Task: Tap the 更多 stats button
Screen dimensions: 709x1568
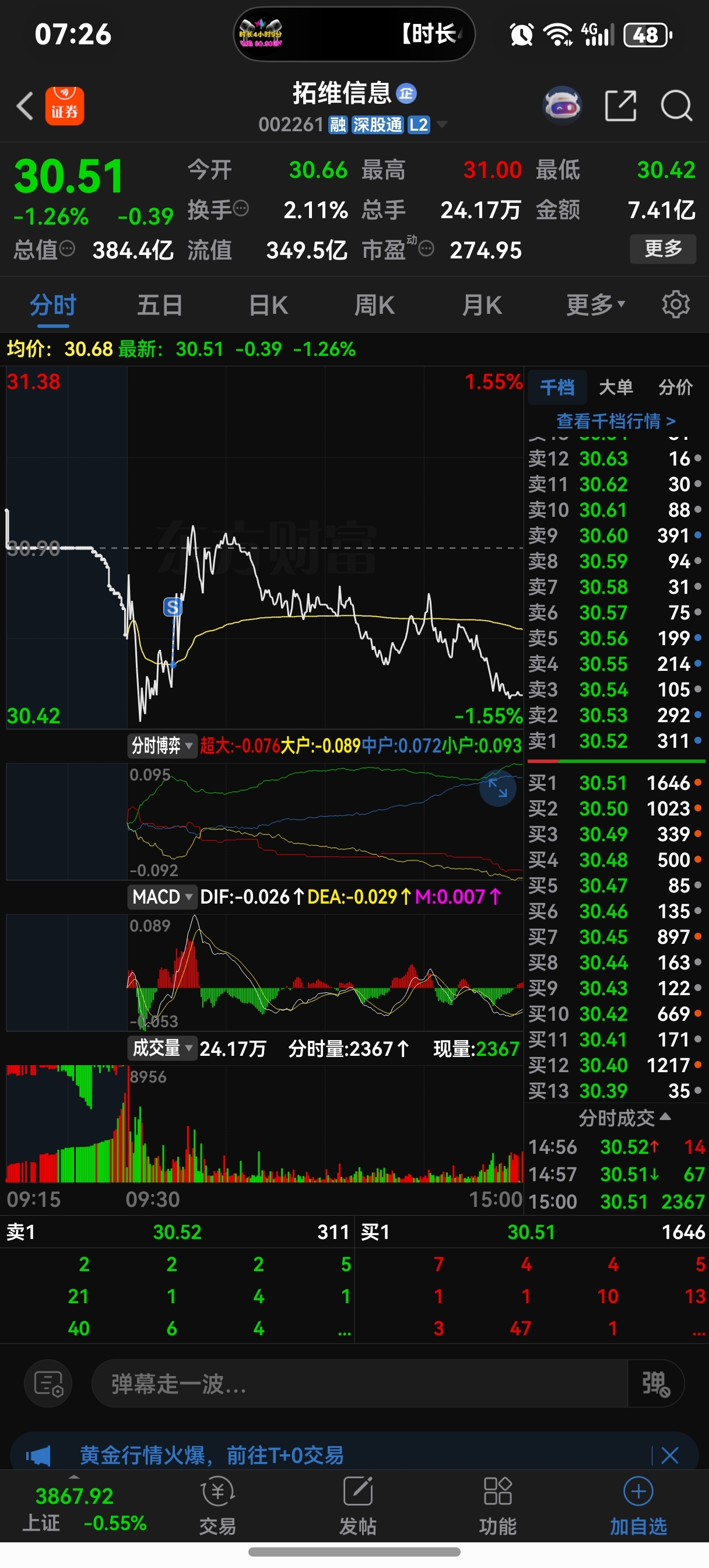Action: click(x=663, y=249)
